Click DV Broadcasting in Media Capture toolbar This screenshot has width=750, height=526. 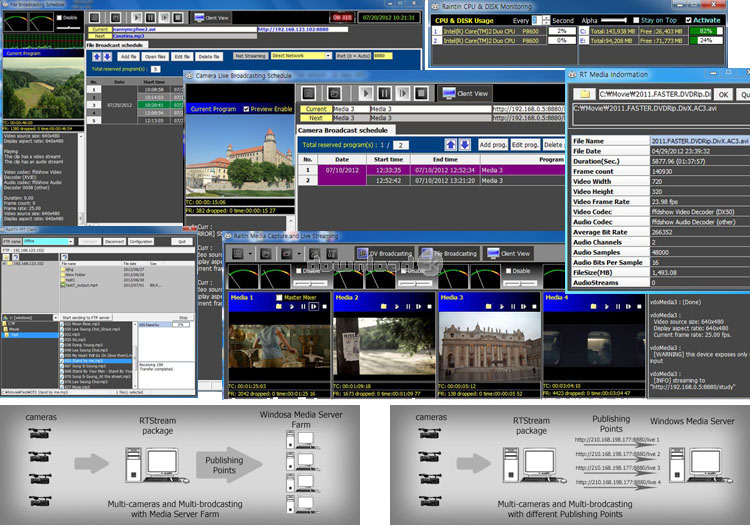point(386,253)
